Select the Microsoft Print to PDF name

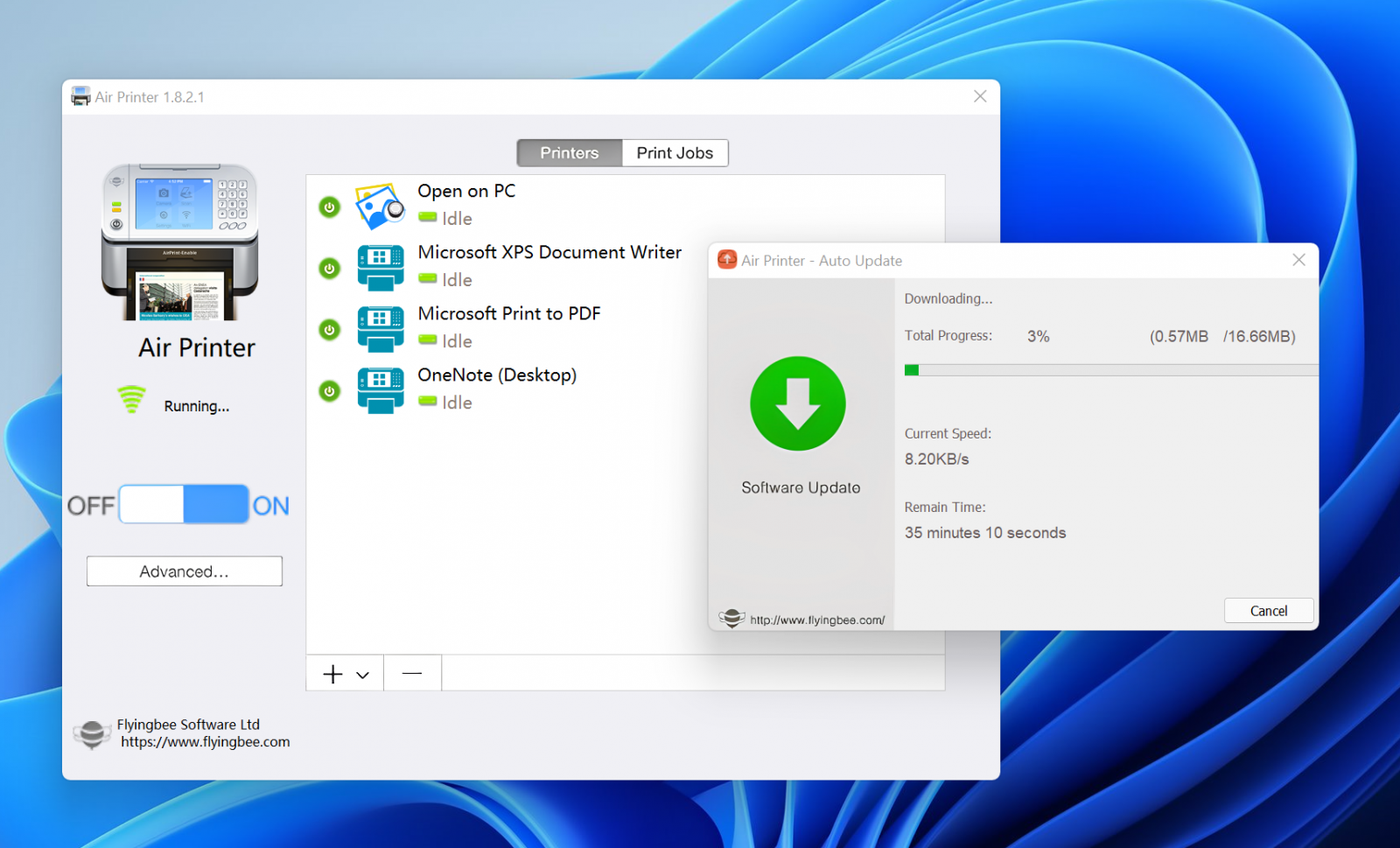[x=509, y=313]
